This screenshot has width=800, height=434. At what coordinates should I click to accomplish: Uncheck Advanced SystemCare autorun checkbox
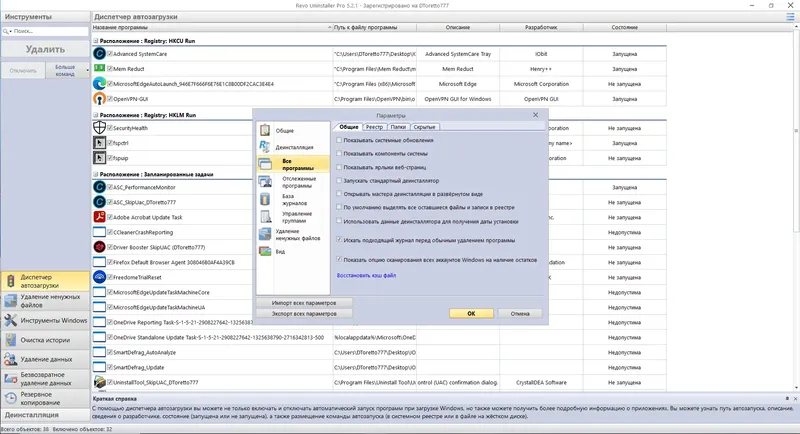(110, 54)
